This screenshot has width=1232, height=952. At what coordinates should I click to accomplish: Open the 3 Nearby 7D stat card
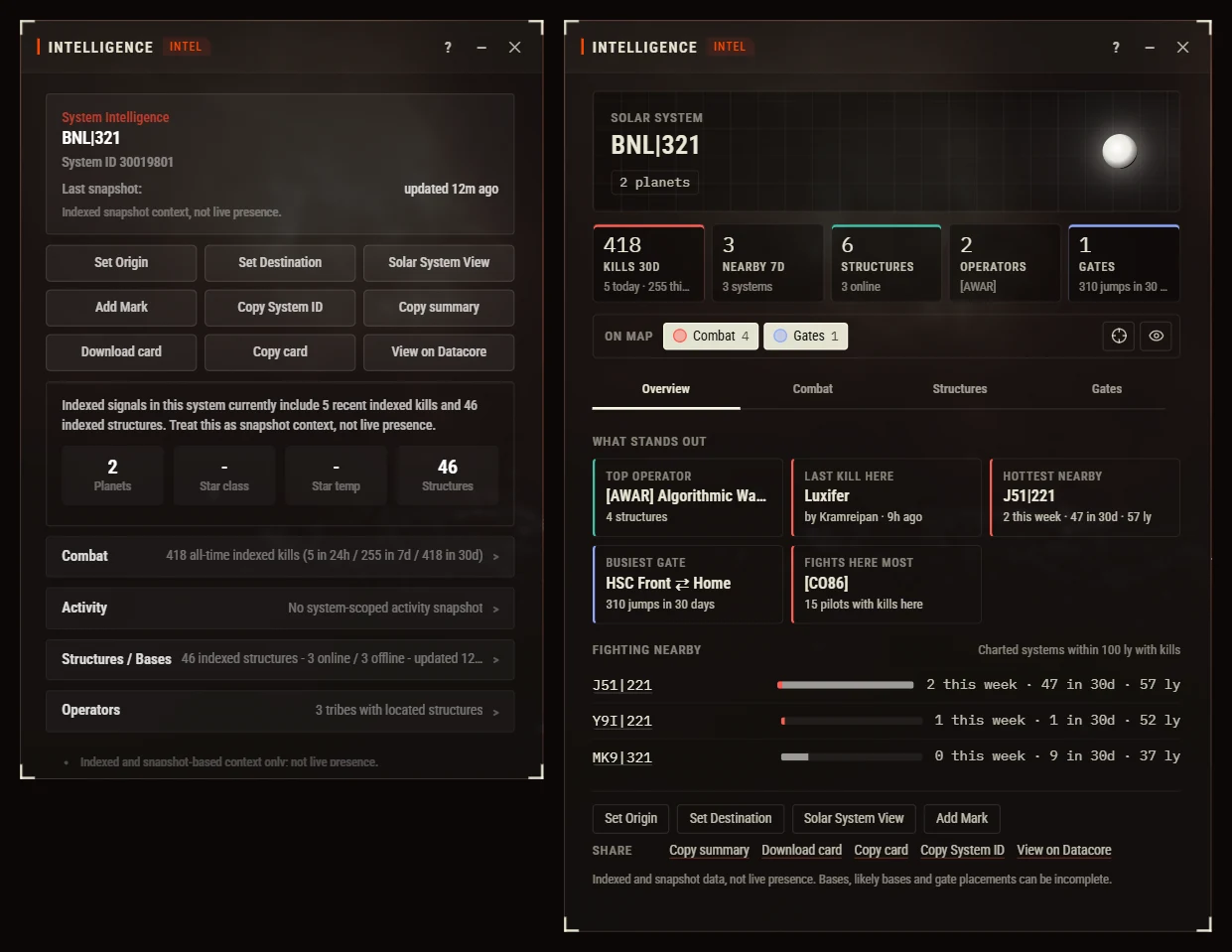(767, 263)
